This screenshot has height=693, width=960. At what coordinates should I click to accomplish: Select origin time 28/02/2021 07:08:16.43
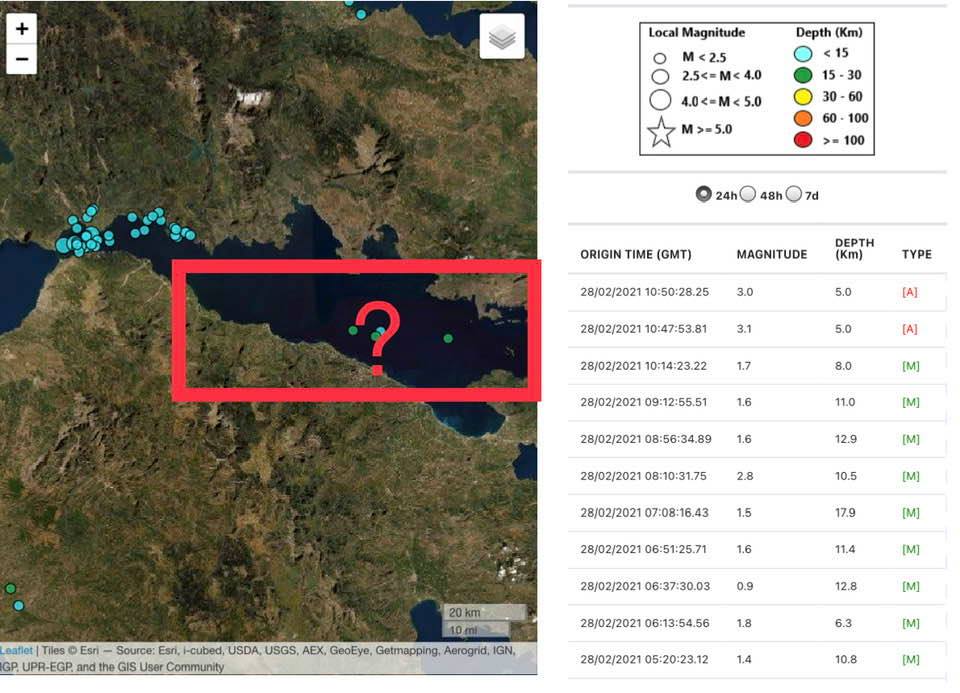tap(644, 512)
